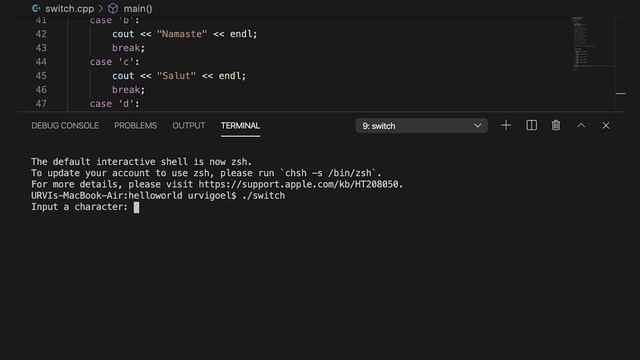Screen dimensions: 640x360
Task: Open the PROBLEMS tab
Action: click(x=136, y=126)
